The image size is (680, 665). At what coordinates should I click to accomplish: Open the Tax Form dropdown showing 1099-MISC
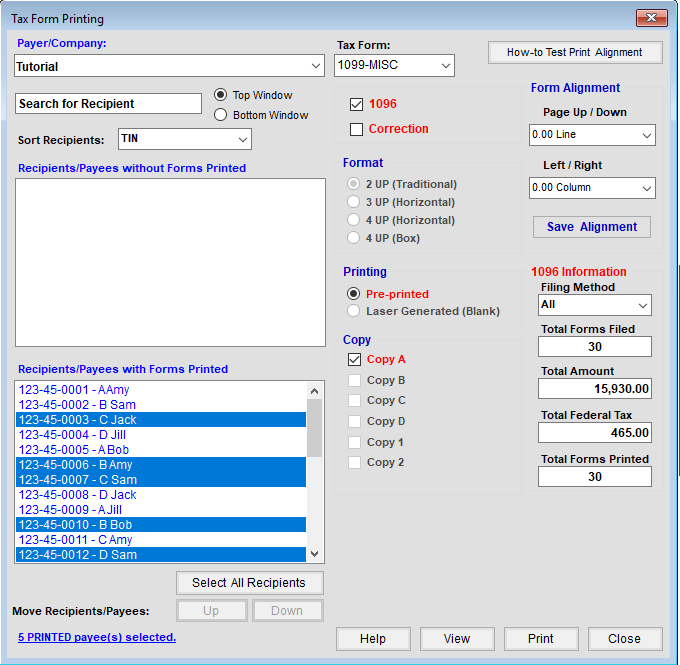[394, 66]
